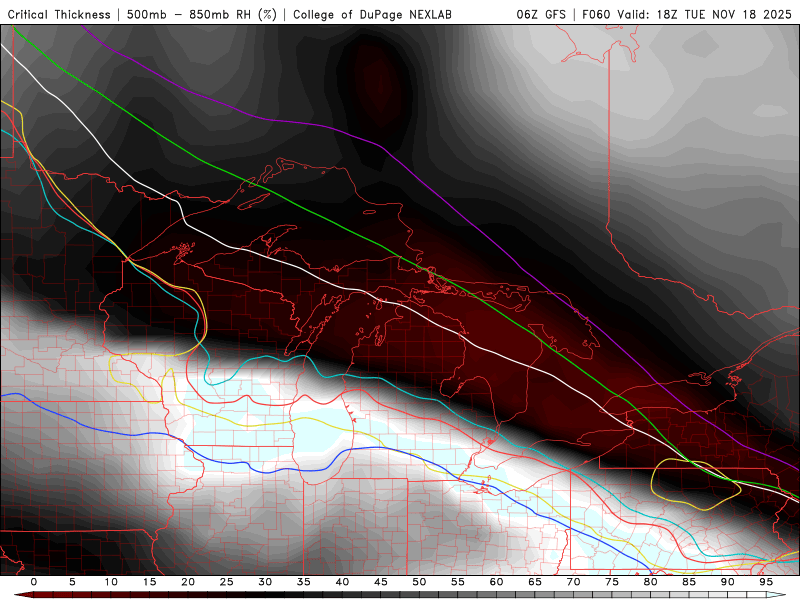Click the colorbar value label "10"
Viewport: 800px width, 600px height.
pyautogui.click(x=111, y=582)
